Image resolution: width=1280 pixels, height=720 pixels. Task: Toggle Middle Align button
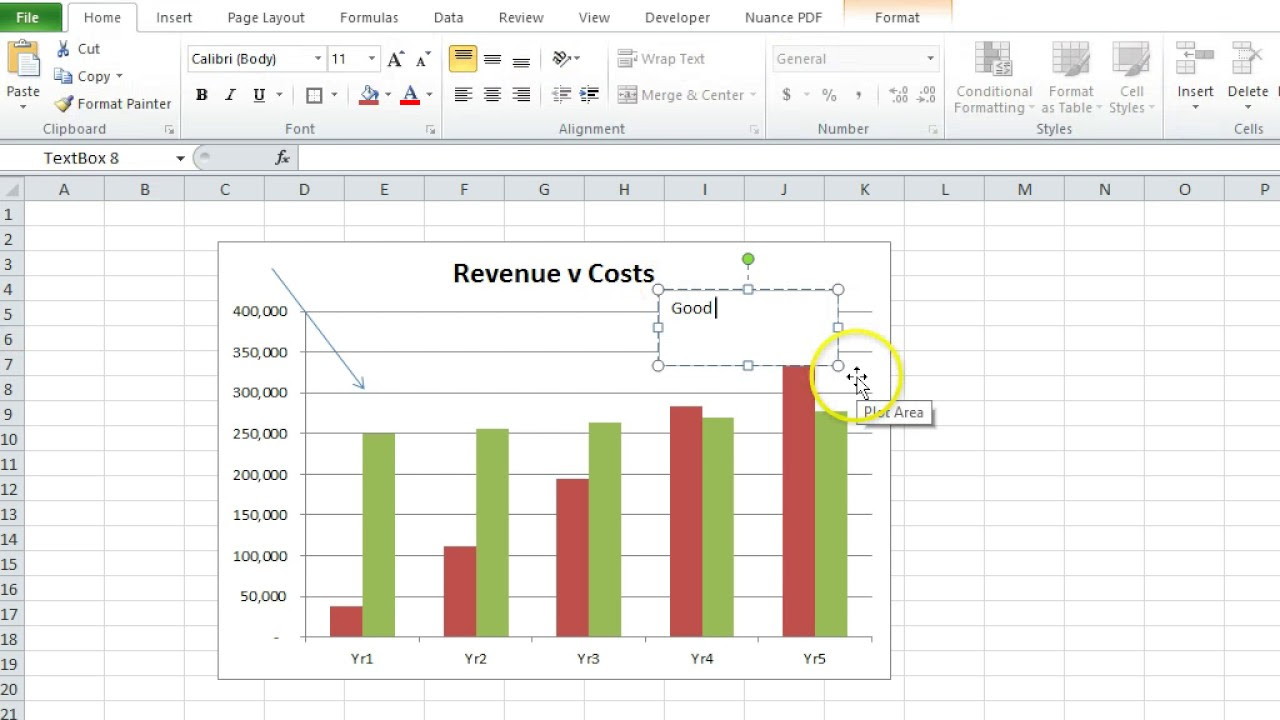point(492,59)
